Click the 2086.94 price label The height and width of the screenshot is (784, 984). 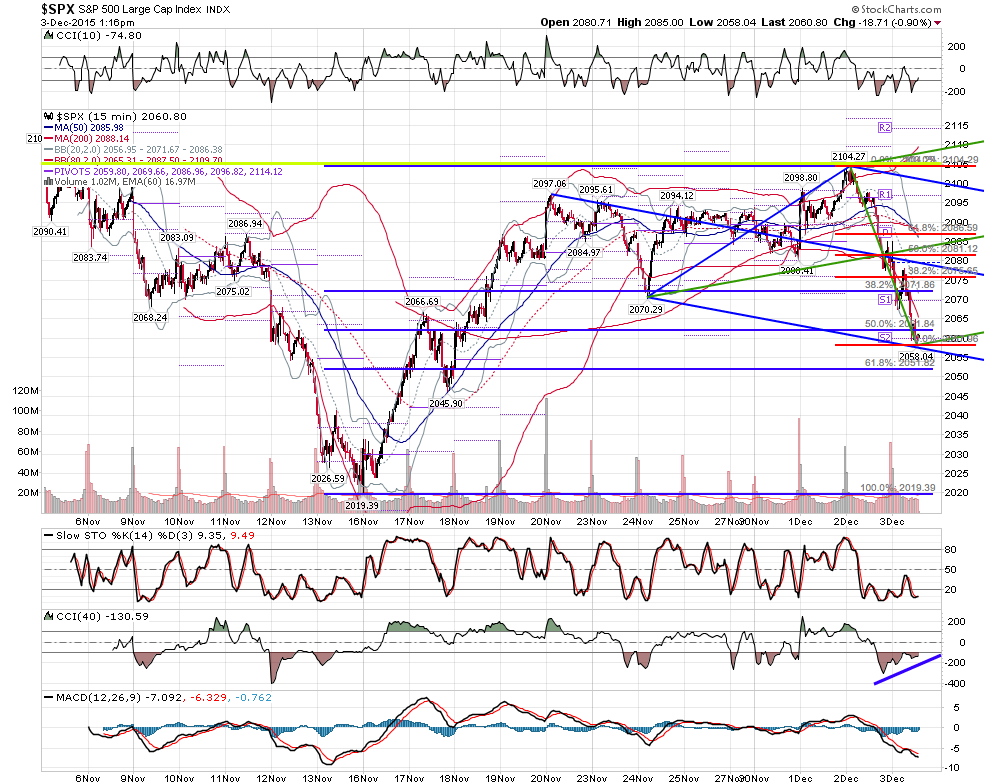pos(245,223)
